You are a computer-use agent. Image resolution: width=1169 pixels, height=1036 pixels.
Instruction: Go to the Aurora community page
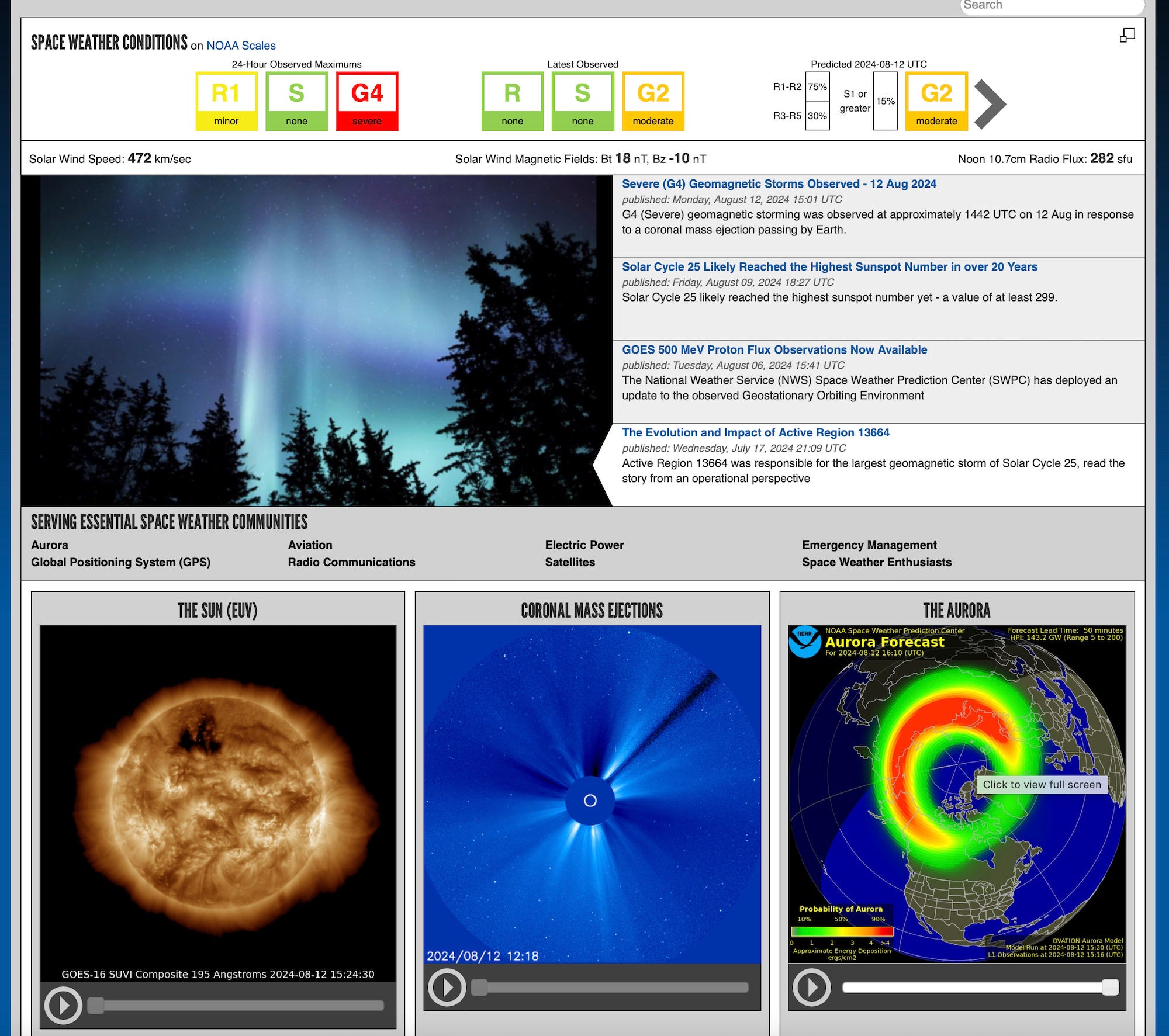click(x=50, y=545)
